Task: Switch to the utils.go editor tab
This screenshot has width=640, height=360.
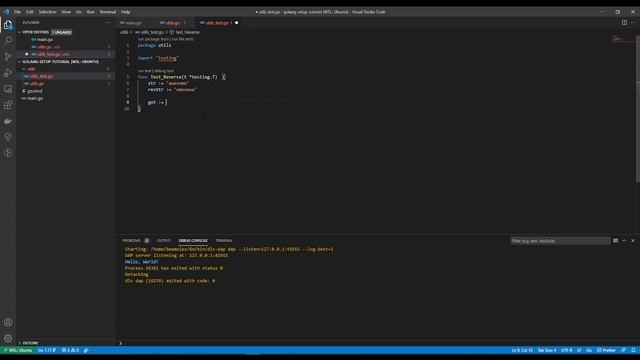Action: tap(173, 23)
